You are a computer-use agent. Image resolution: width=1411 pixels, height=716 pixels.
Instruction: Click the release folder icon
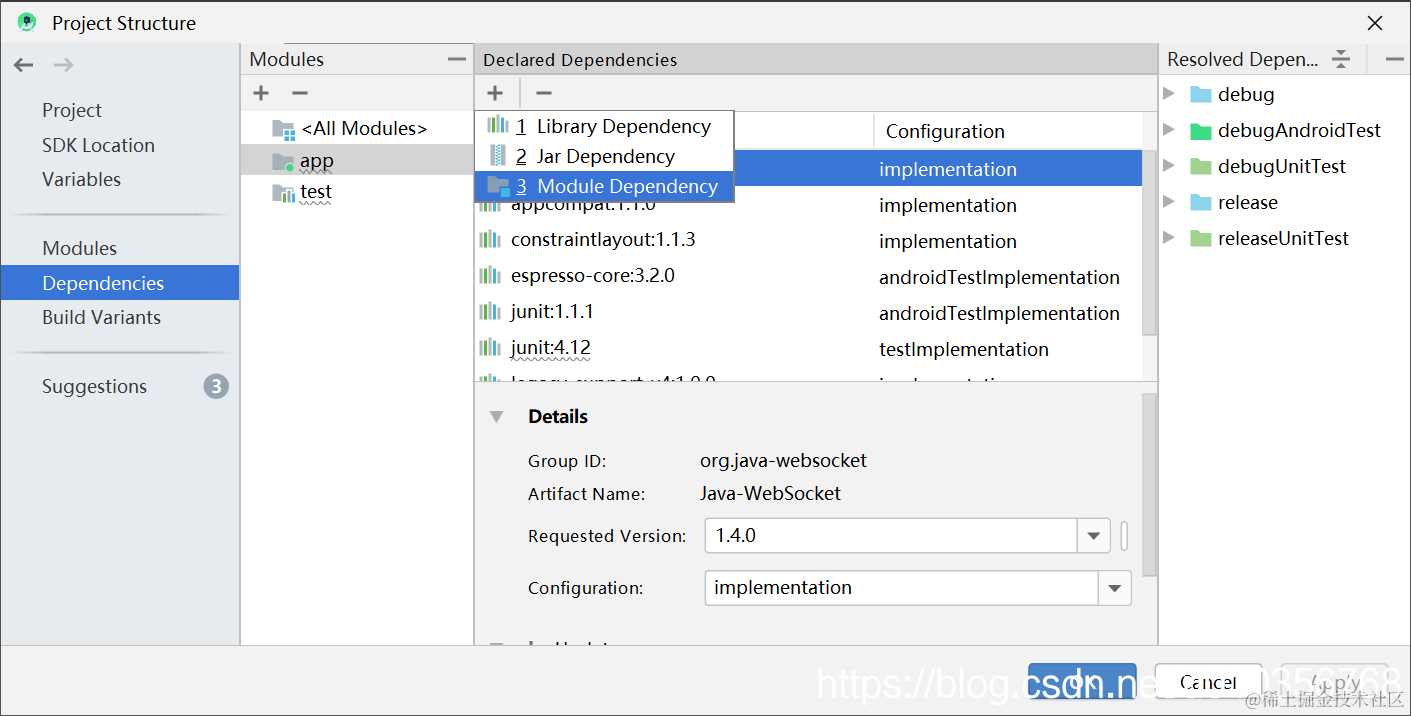point(1201,203)
